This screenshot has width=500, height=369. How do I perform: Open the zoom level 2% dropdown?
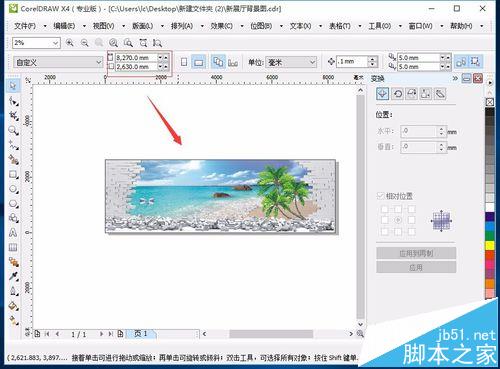[55, 43]
